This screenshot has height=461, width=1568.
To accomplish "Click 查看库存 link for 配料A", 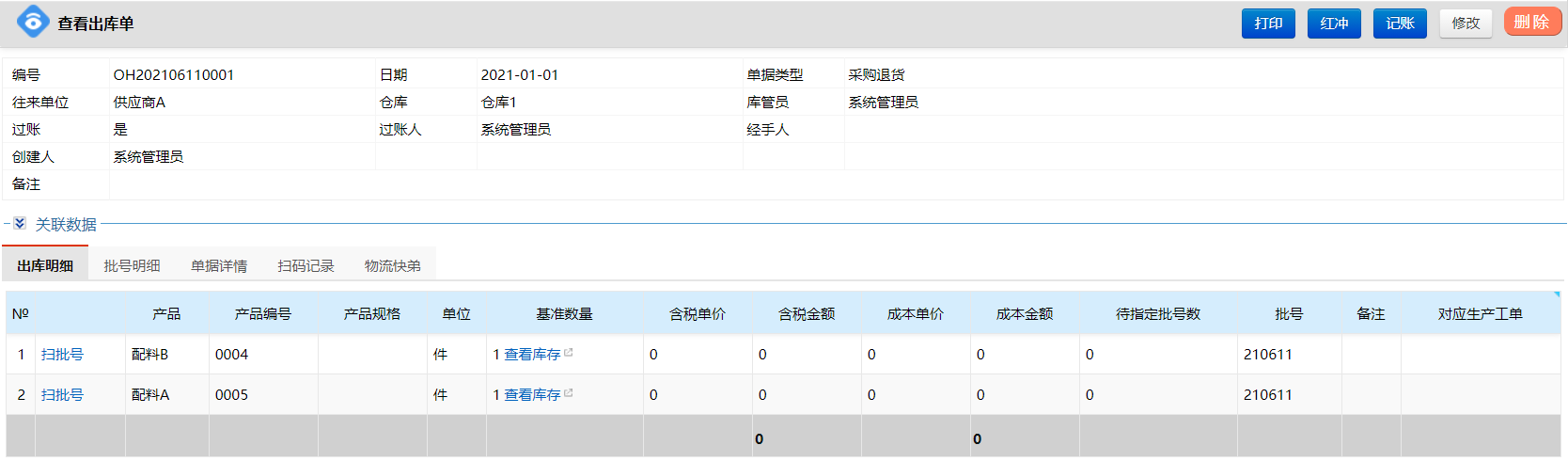I will [532, 395].
